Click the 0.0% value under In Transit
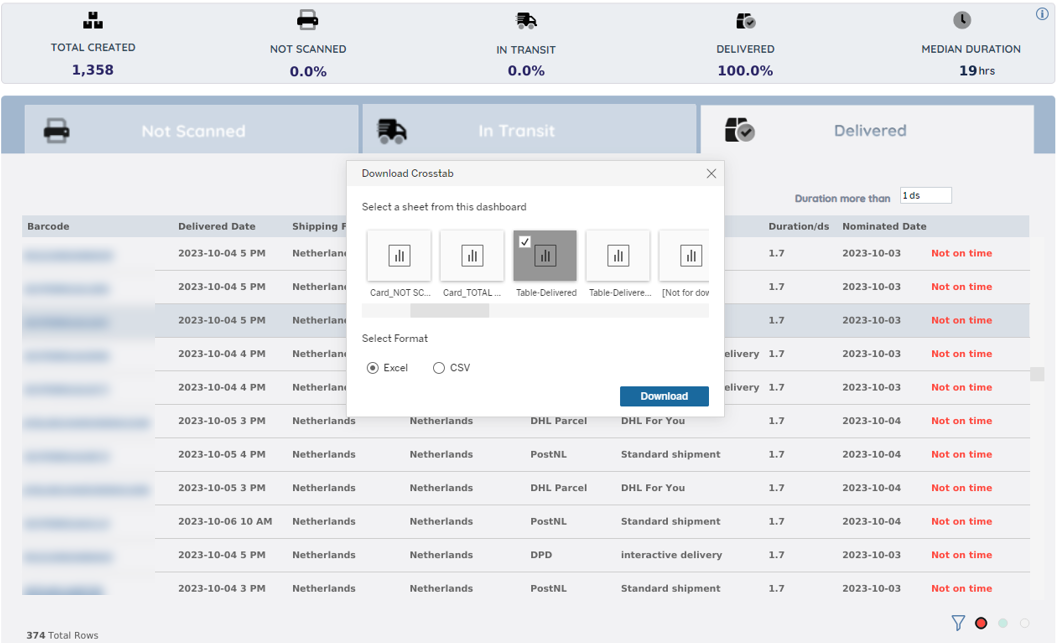Screen dimensions: 1059x643 pyautogui.click(x=526, y=70)
